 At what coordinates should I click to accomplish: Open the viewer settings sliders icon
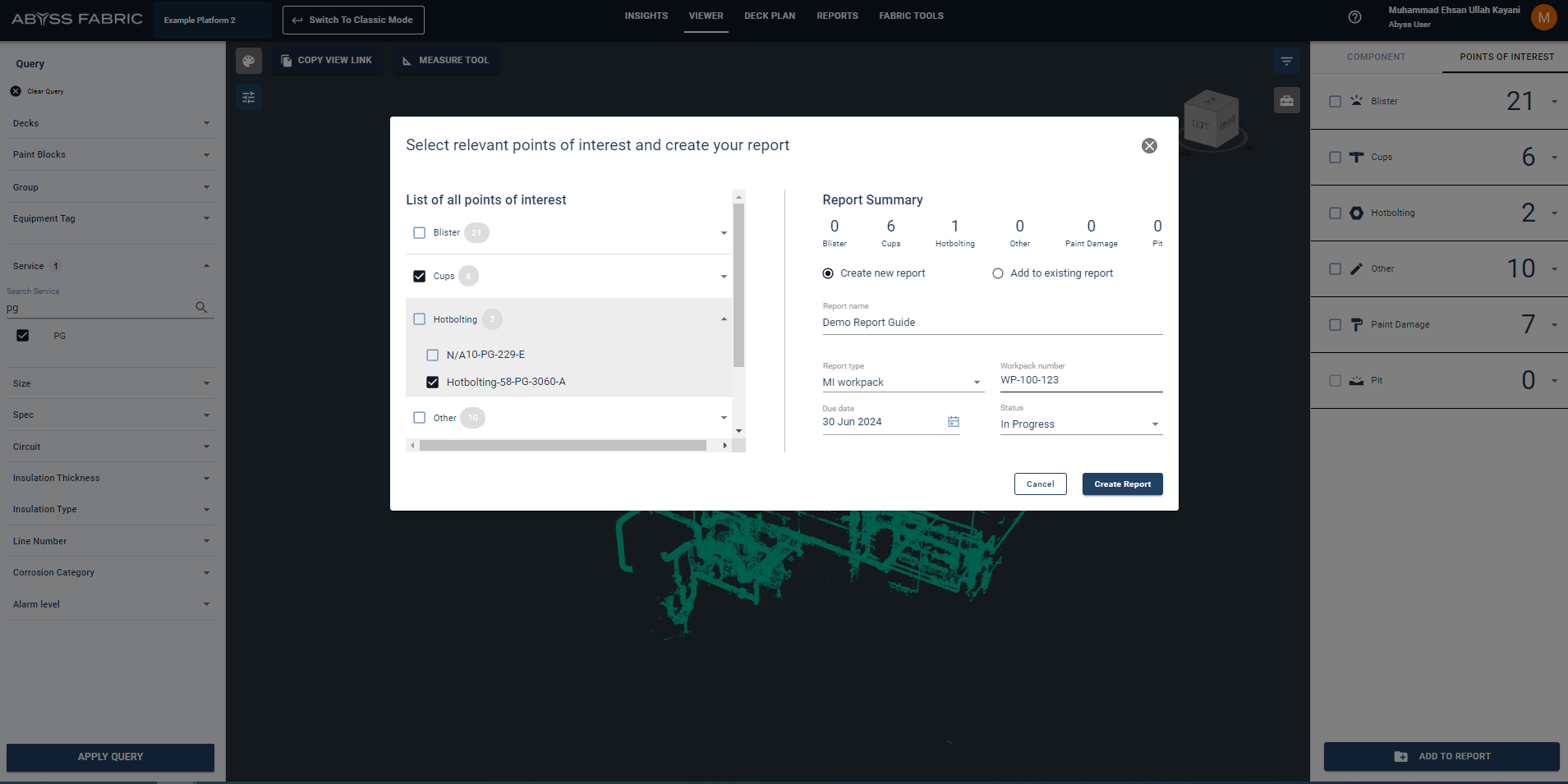pos(249,98)
